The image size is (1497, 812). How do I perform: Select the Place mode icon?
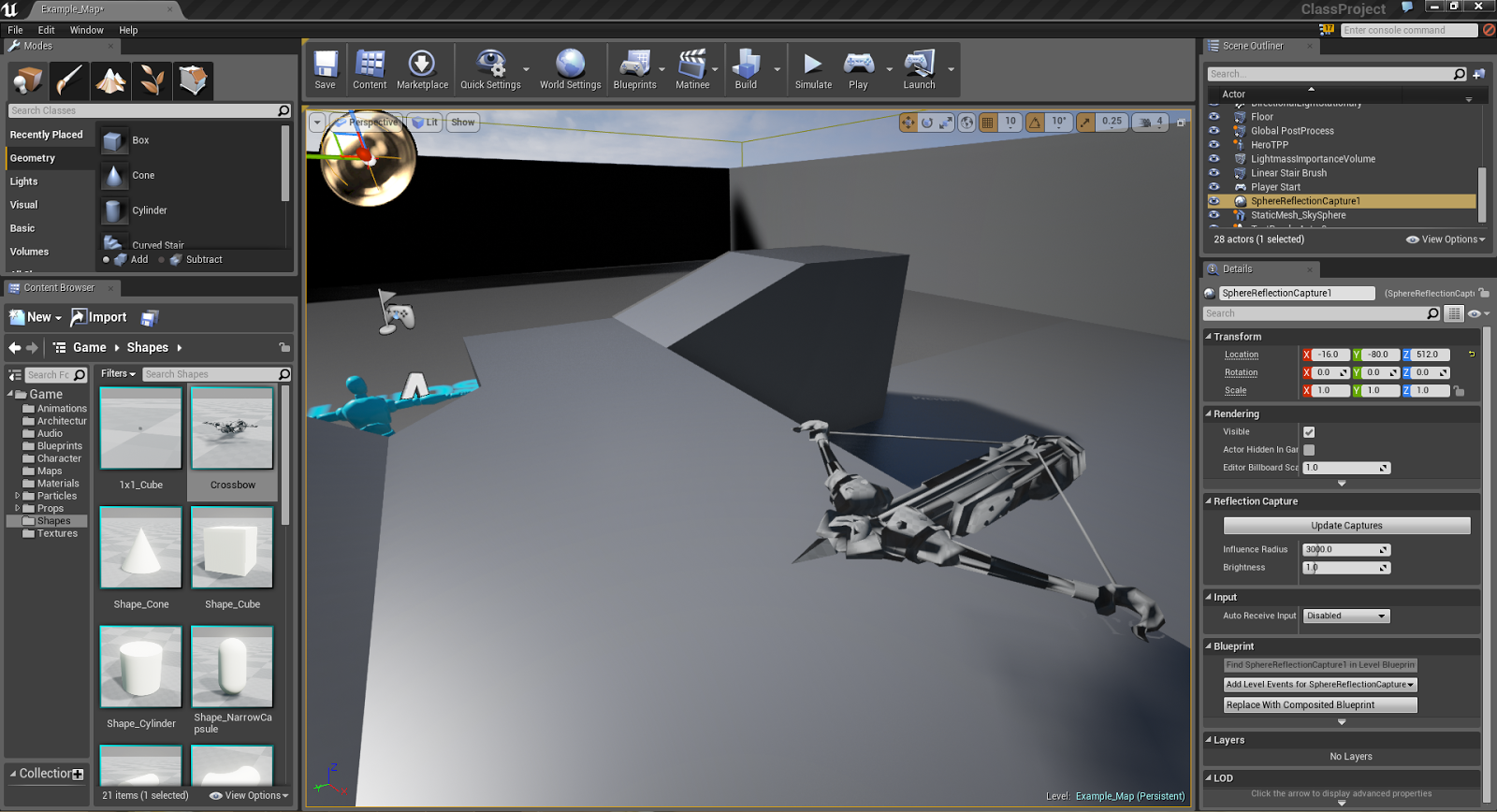coord(27,80)
